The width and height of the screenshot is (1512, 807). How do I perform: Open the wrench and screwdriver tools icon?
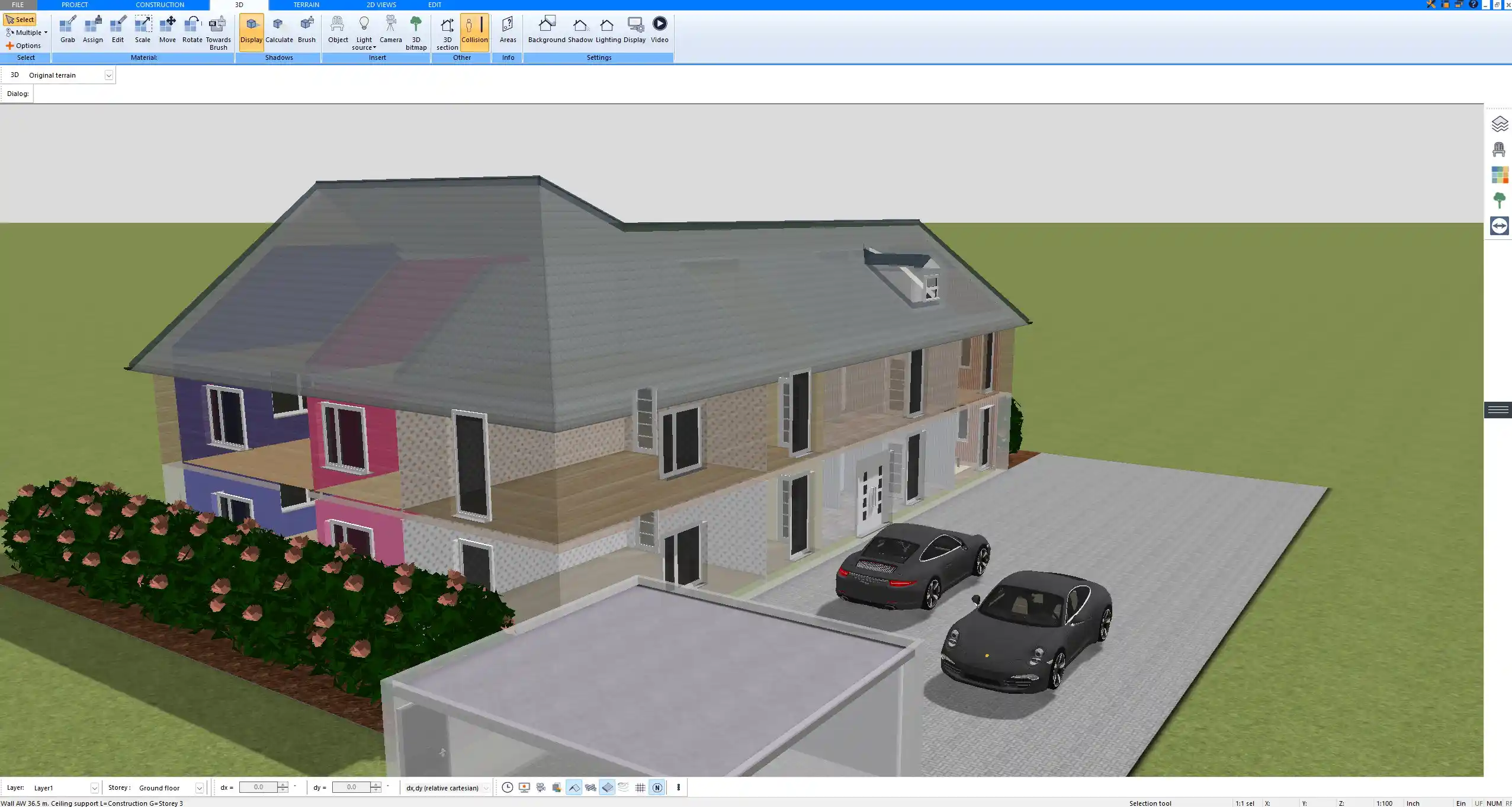tap(1431, 5)
